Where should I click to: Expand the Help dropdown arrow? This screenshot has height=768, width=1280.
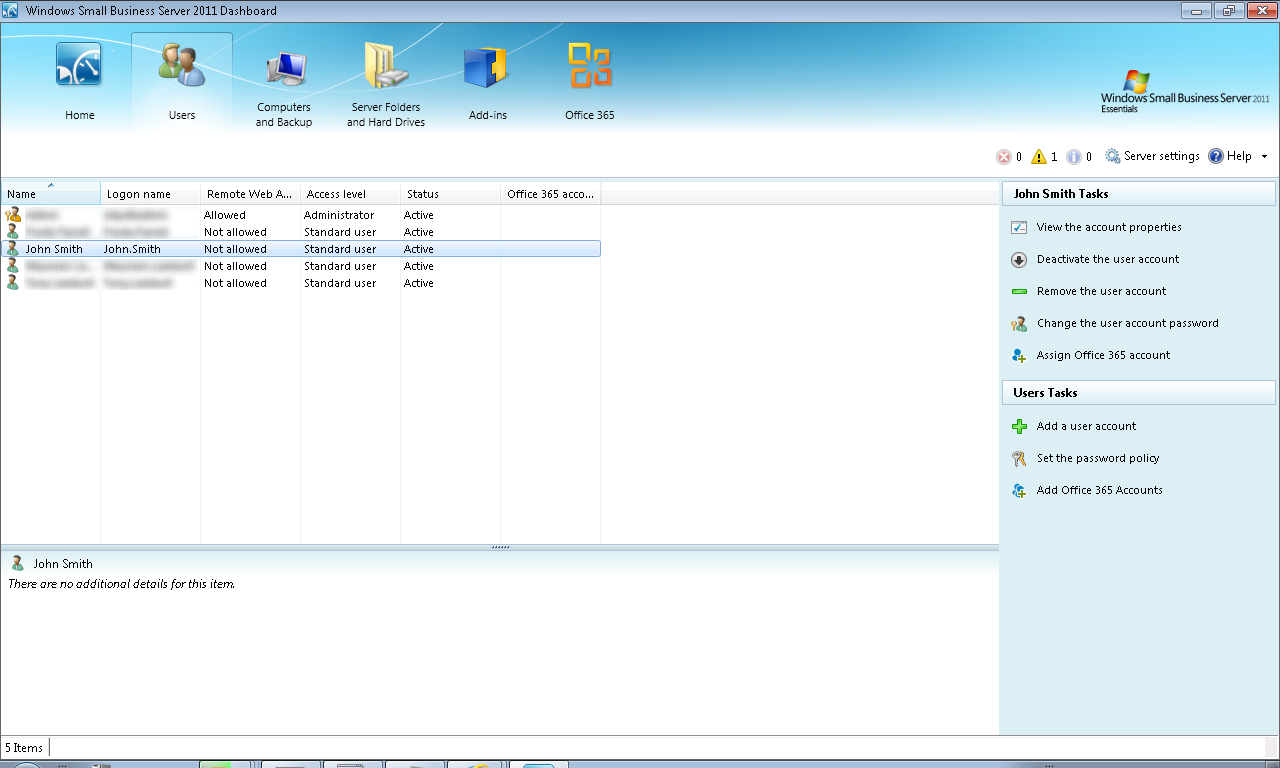1264,157
